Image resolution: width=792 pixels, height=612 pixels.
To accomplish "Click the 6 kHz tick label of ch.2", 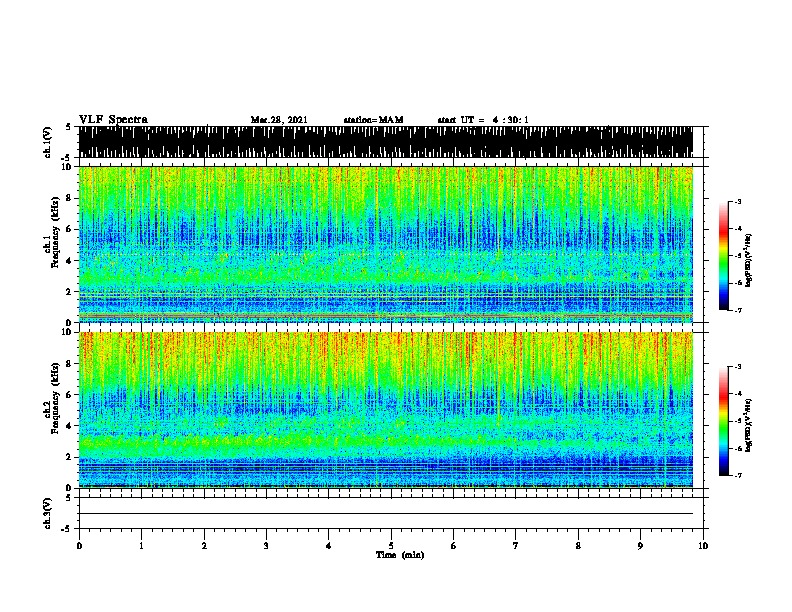I will pyautogui.click(x=69, y=394).
